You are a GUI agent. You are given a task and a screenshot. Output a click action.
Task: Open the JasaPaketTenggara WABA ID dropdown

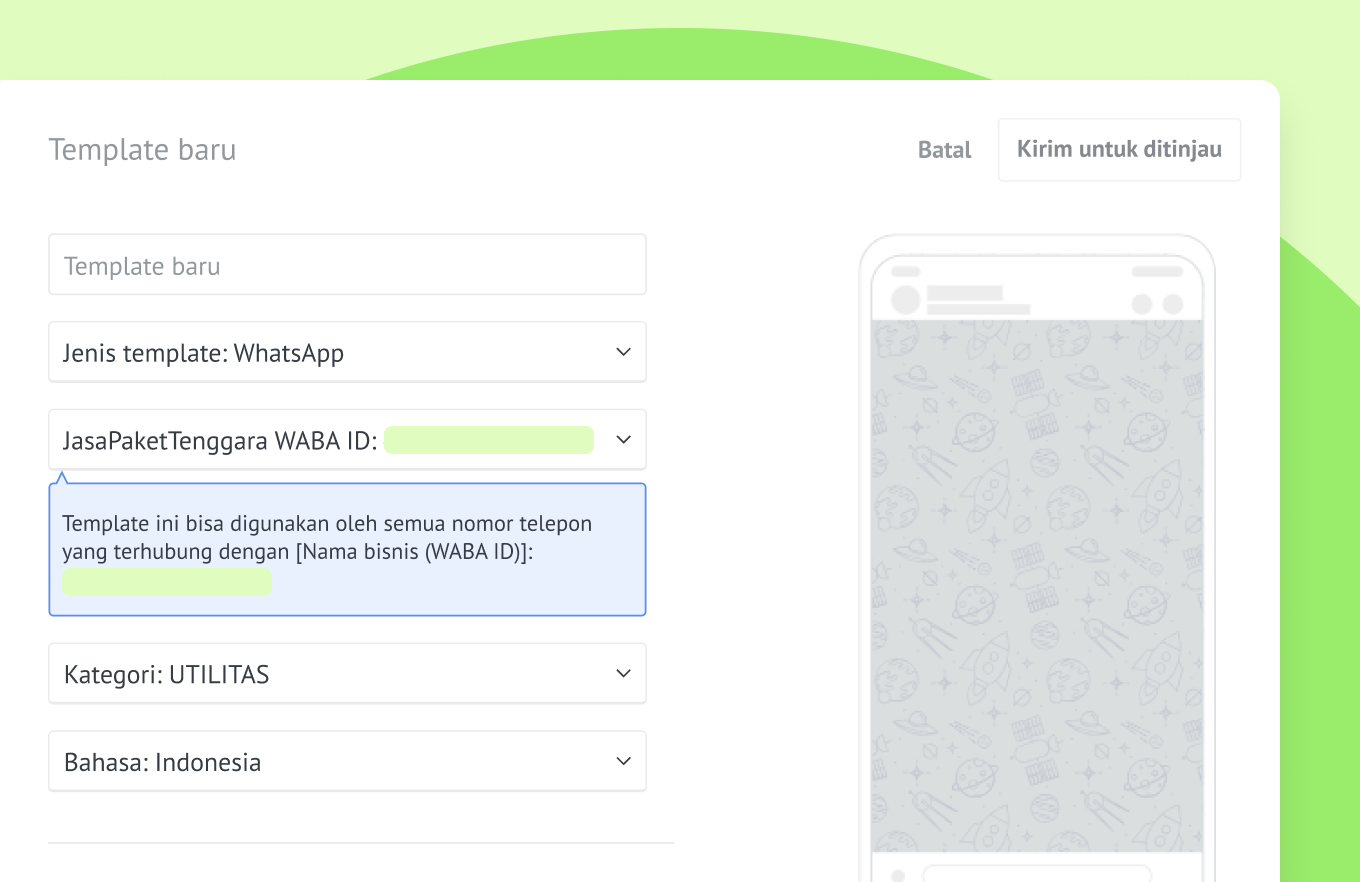347,440
